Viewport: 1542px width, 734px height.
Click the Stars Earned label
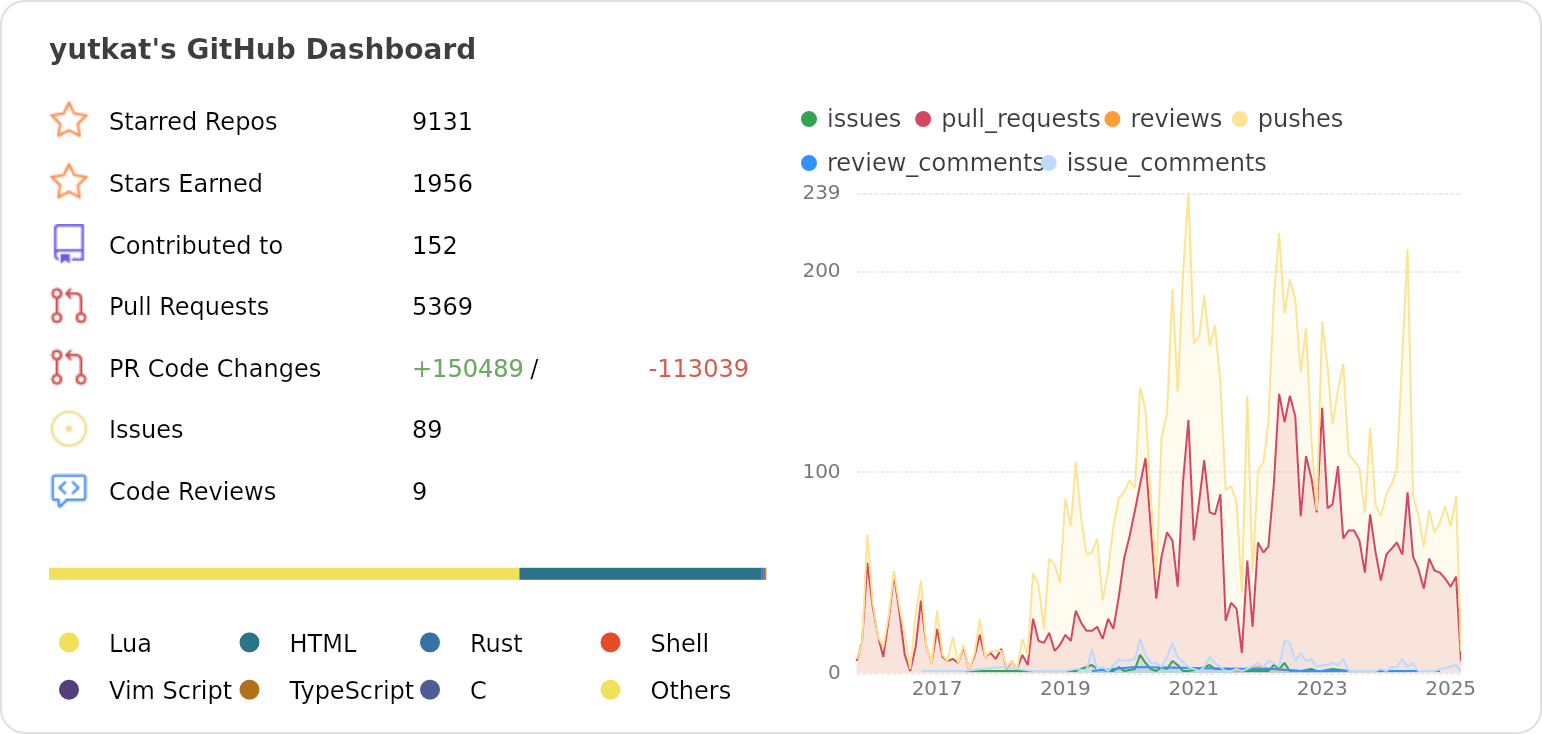pos(186,184)
